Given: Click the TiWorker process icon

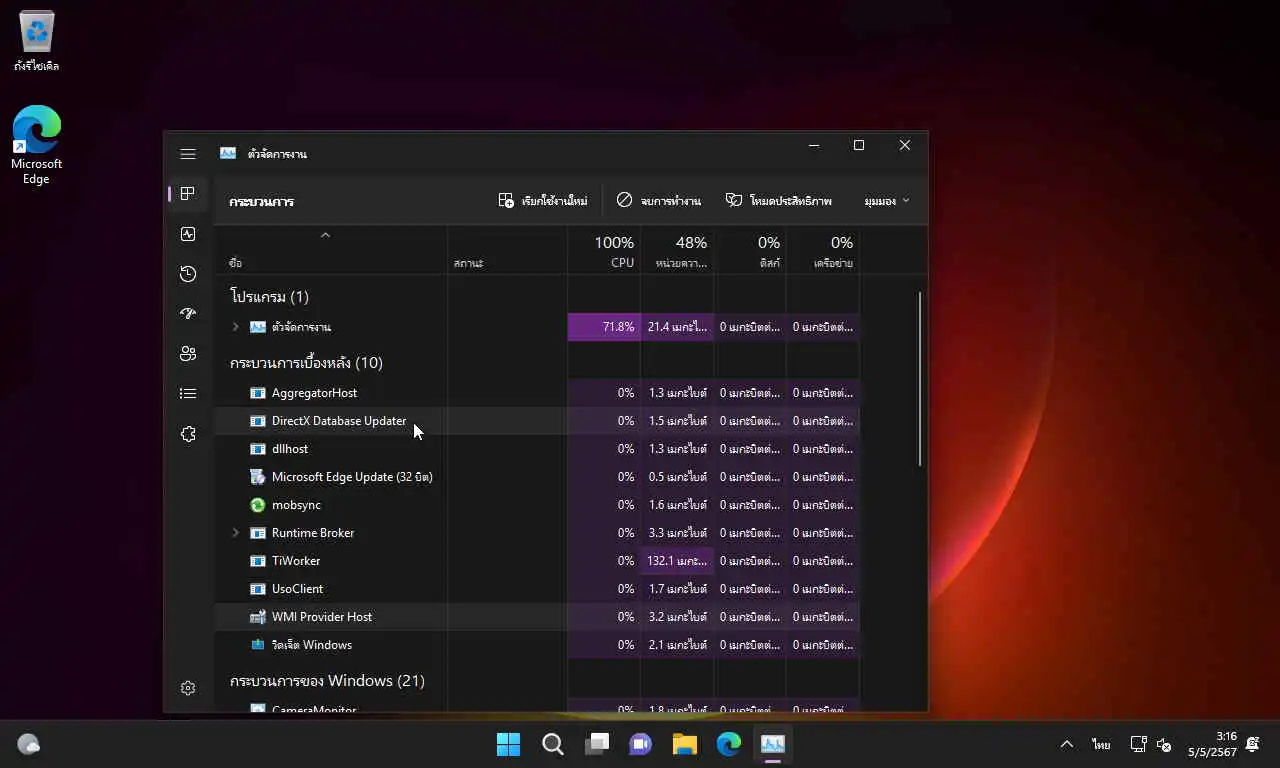Looking at the screenshot, I should [258, 561].
